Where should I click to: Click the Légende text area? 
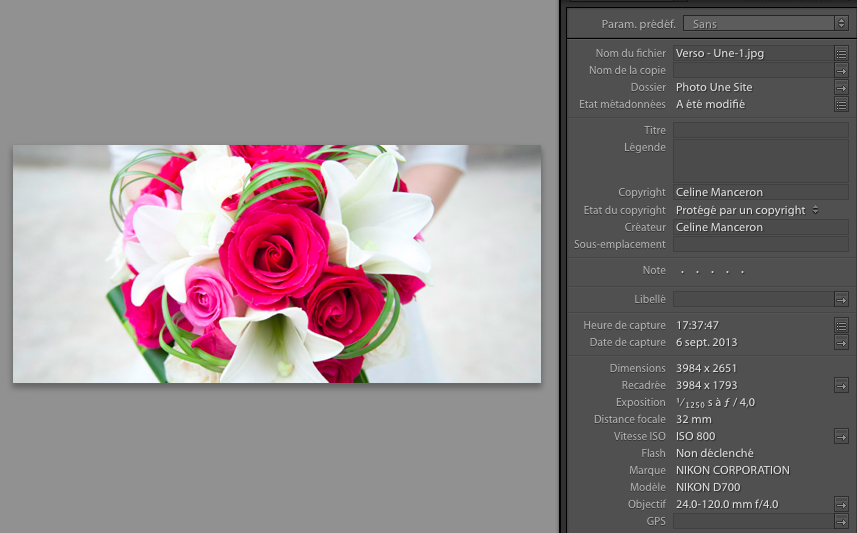tap(761, 161)
